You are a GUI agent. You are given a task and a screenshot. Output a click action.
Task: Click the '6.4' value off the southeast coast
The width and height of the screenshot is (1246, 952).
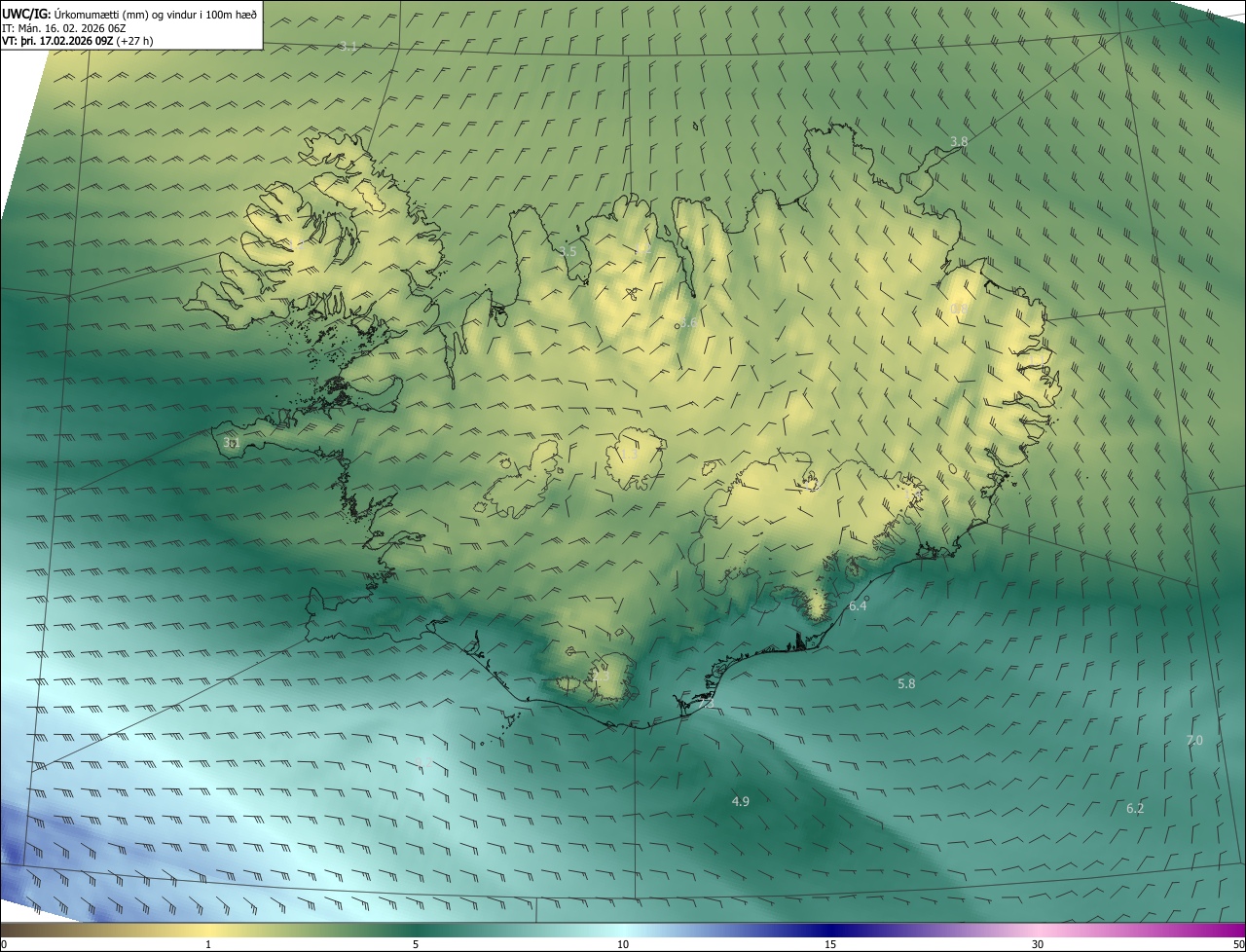coord(858,605)
